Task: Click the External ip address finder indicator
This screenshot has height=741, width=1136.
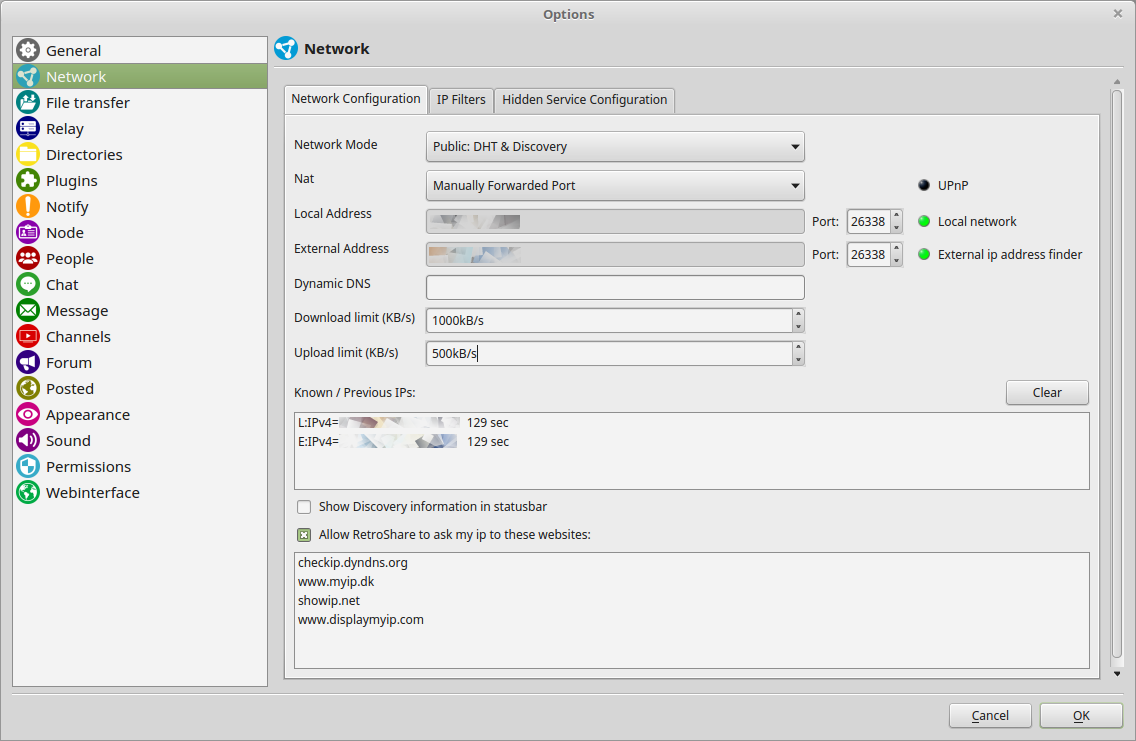Action: pos(924,254)
